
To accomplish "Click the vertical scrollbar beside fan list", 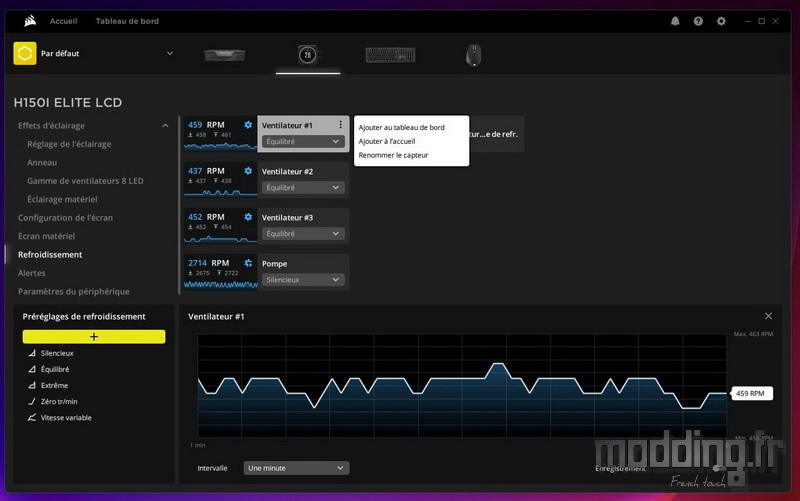I will (179, 205).
